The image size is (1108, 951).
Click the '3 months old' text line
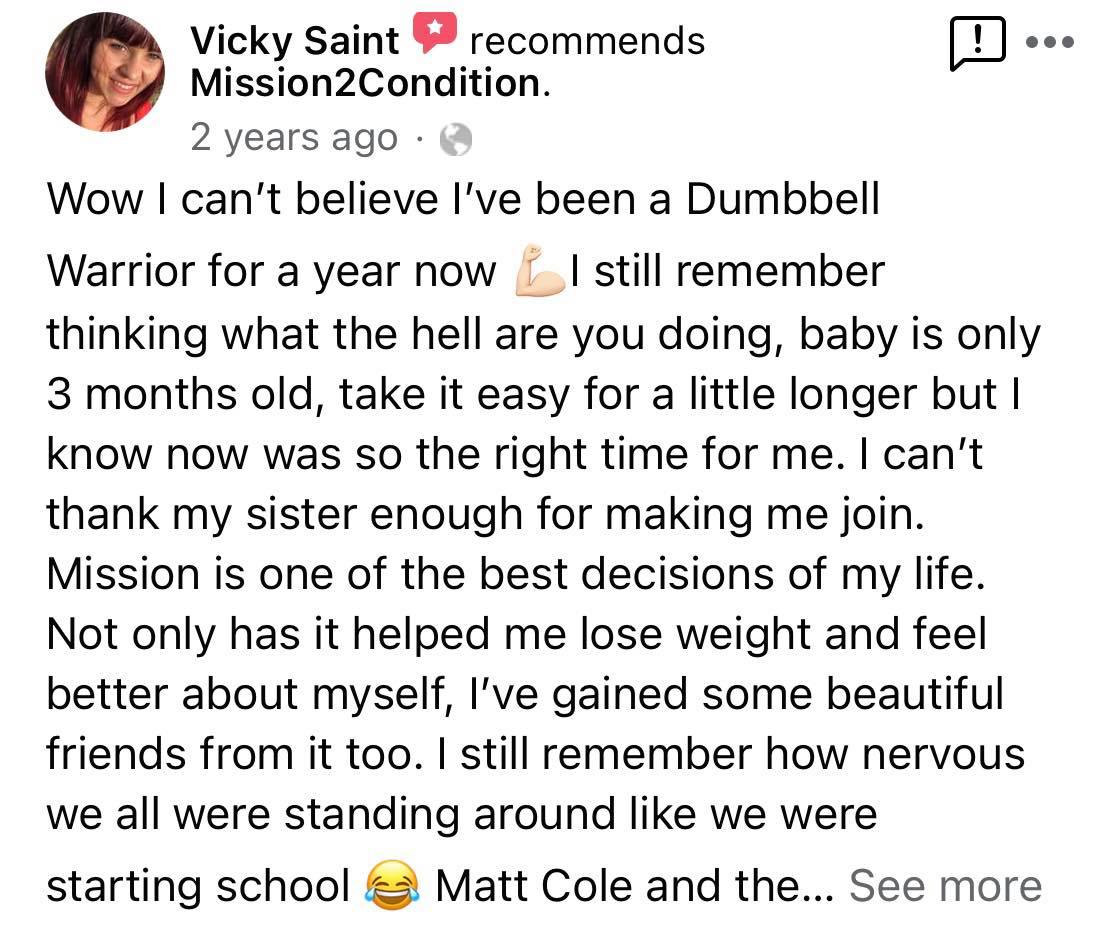tap(534, 394)
